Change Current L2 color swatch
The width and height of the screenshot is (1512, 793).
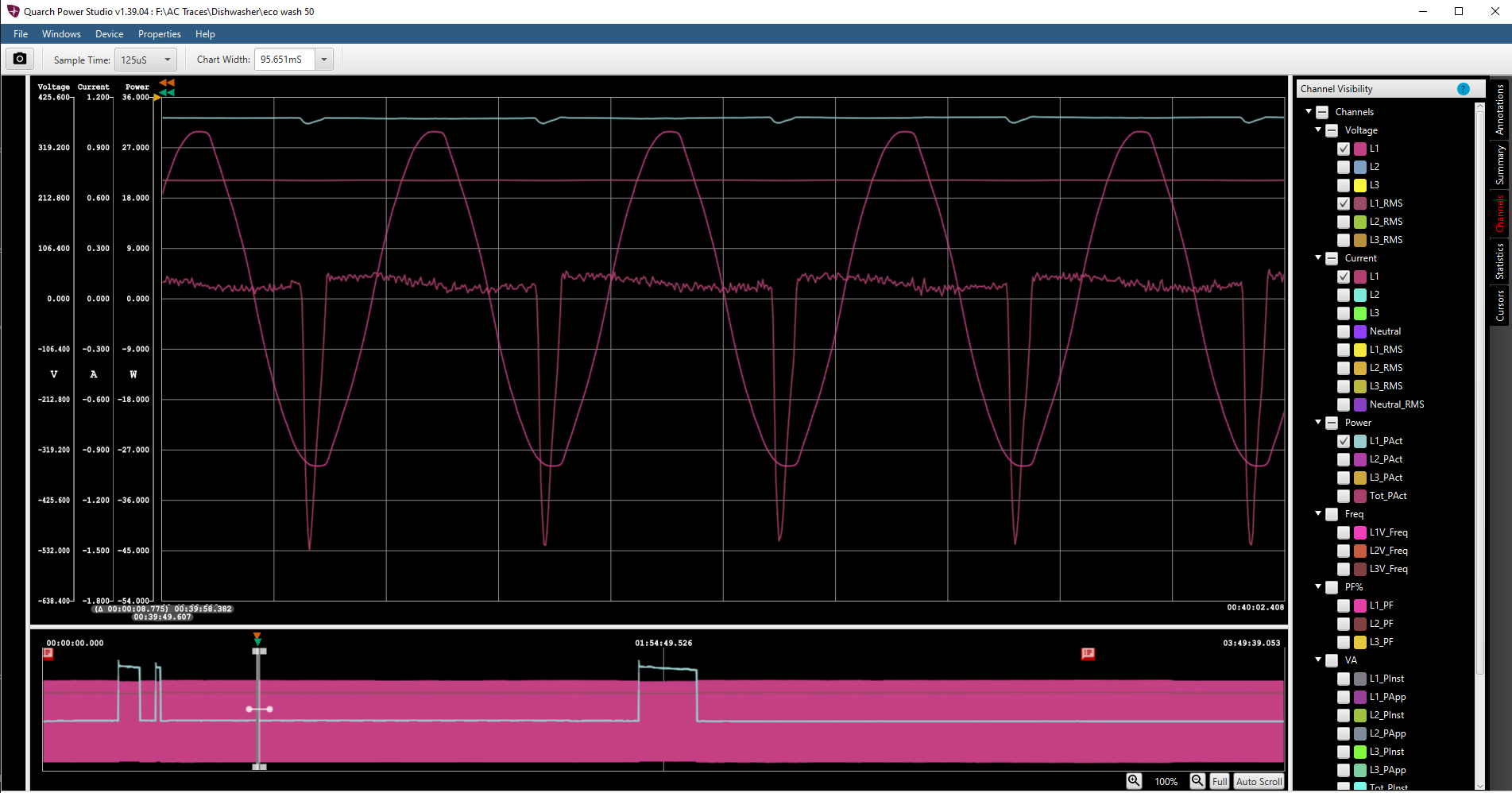point(1360,295)
